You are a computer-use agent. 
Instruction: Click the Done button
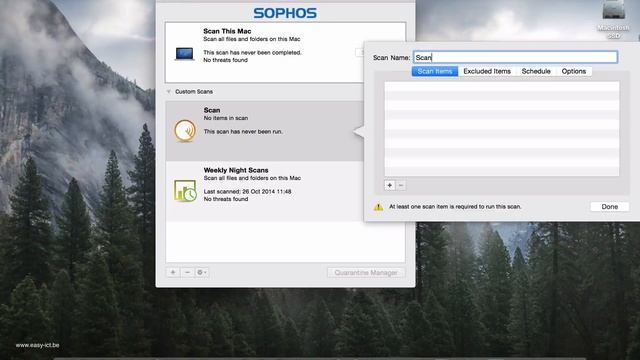(x=609, y=207)
